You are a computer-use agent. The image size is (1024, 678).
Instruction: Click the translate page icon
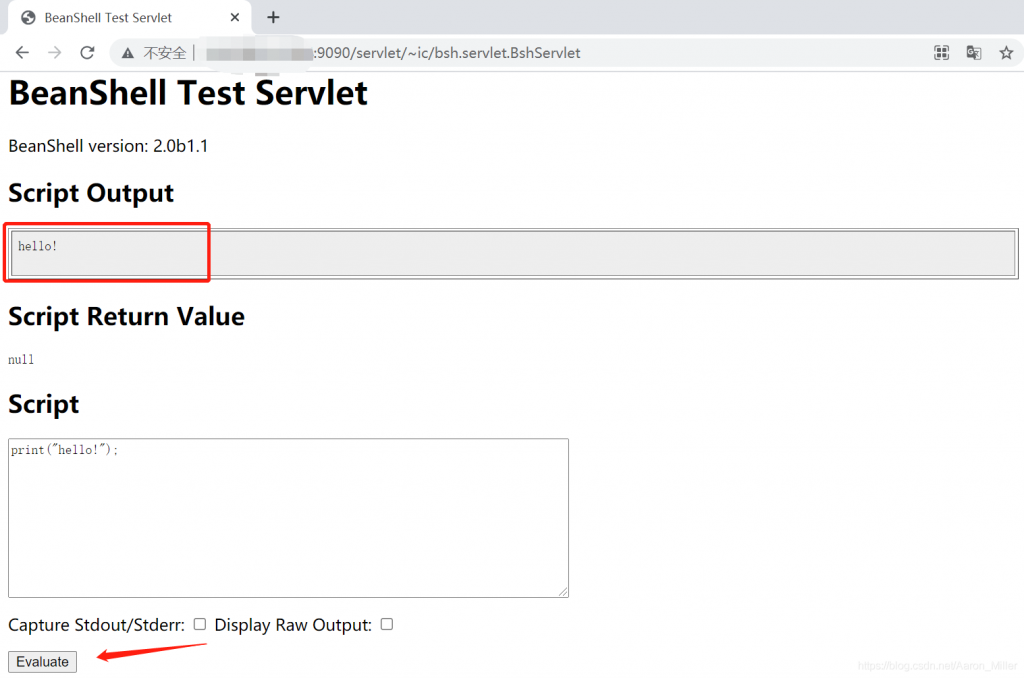pyautogui.click(x=973, y=53)
